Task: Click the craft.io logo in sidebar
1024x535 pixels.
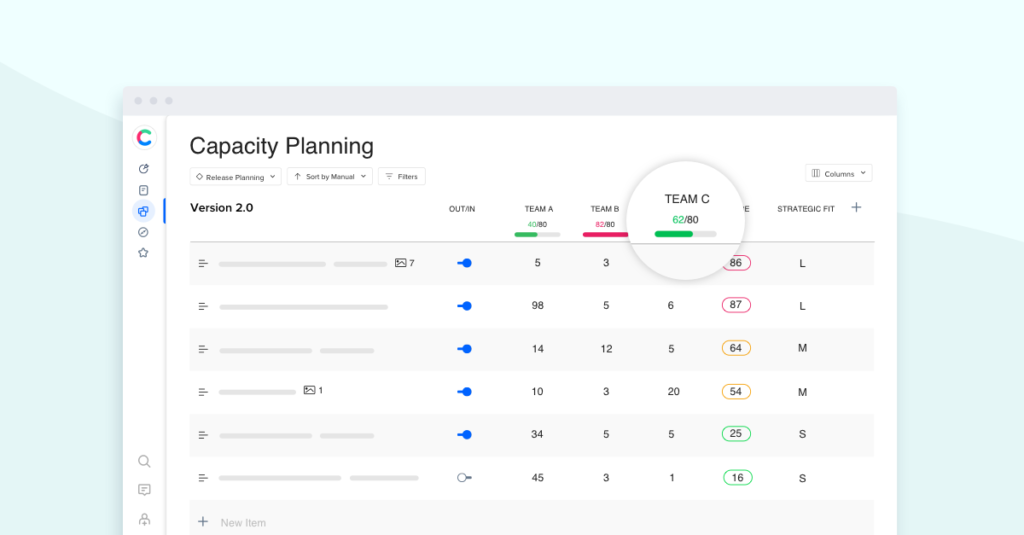Action: [144, 138]
